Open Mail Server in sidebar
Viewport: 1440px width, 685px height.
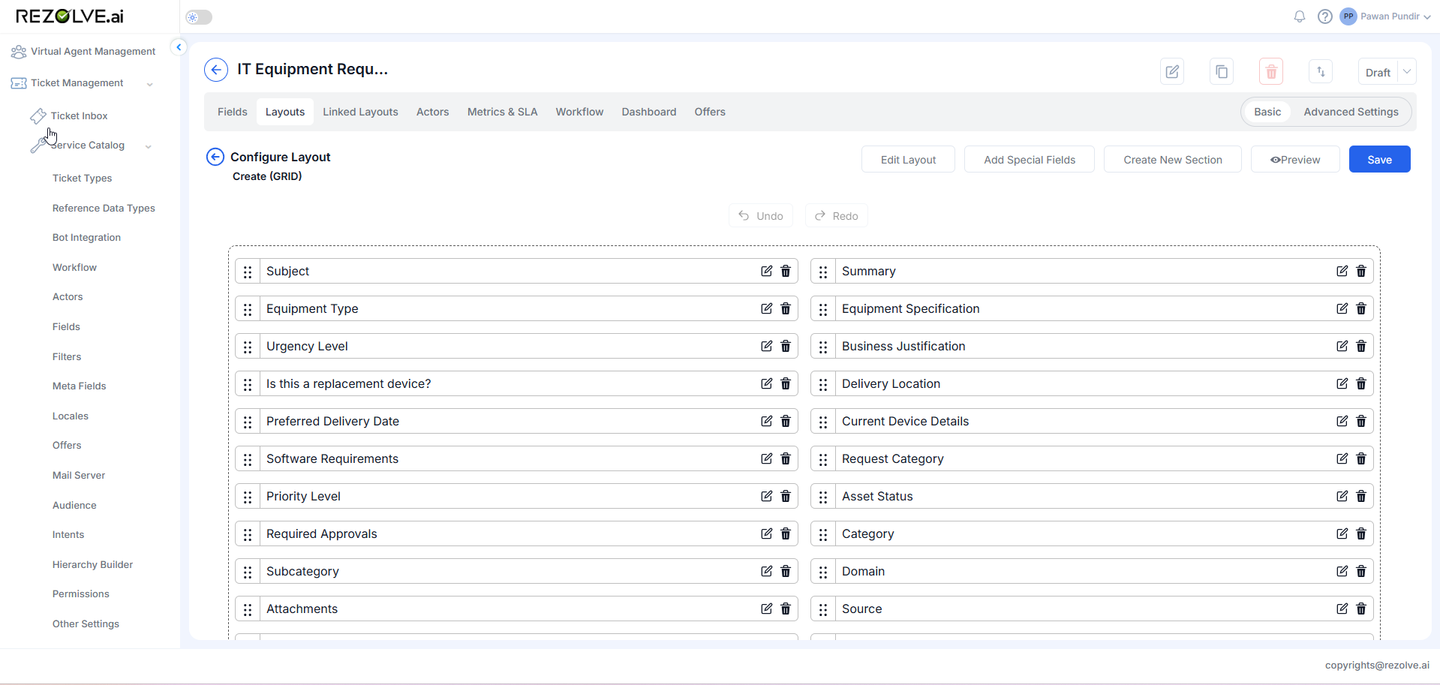78,476
